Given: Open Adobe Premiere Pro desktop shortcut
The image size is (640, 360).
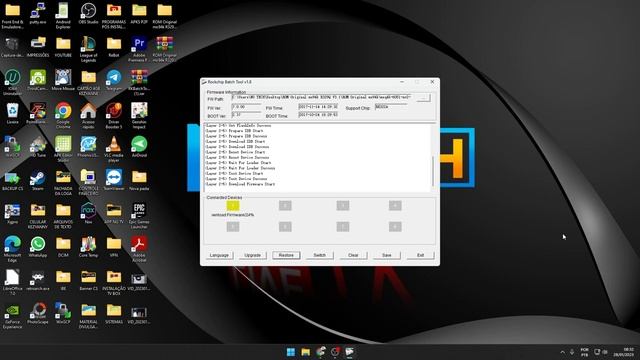Looking at the screenshot, I should (x=139, y=49).
